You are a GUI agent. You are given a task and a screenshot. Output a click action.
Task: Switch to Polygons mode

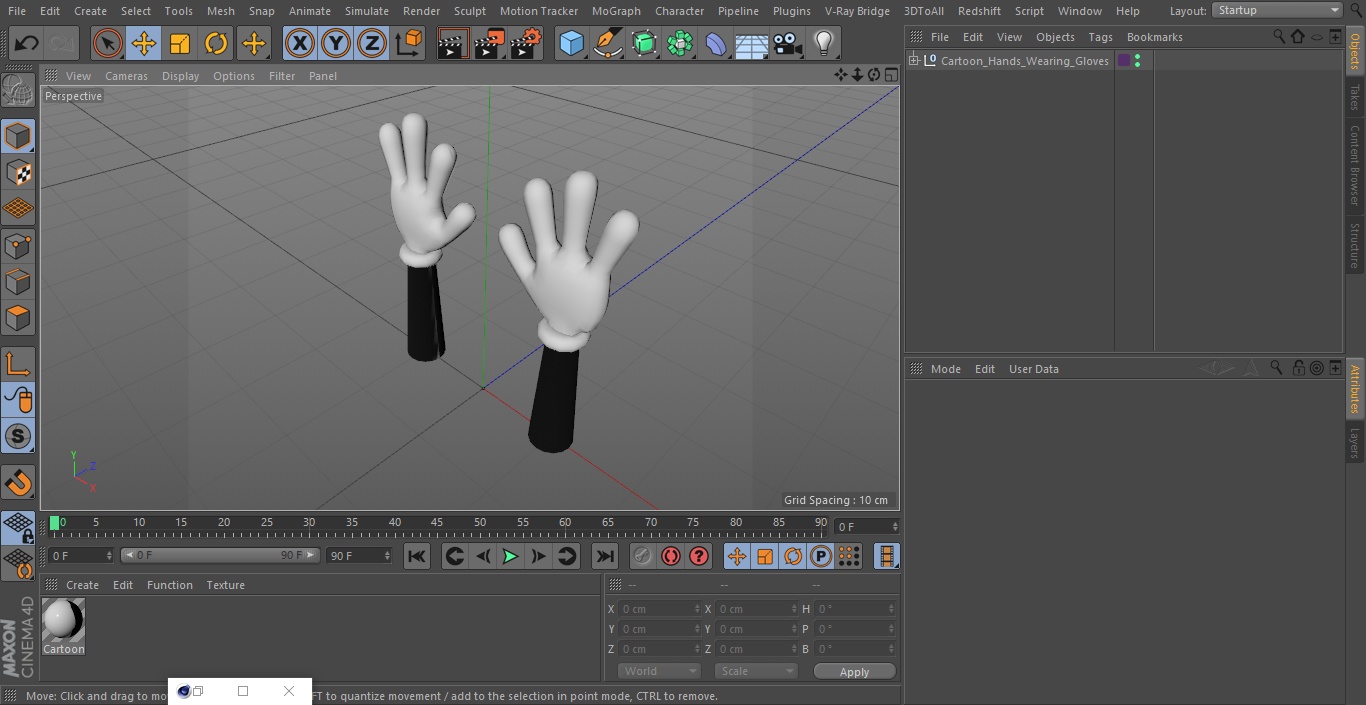pyautogui.click(x=18, y=318)
